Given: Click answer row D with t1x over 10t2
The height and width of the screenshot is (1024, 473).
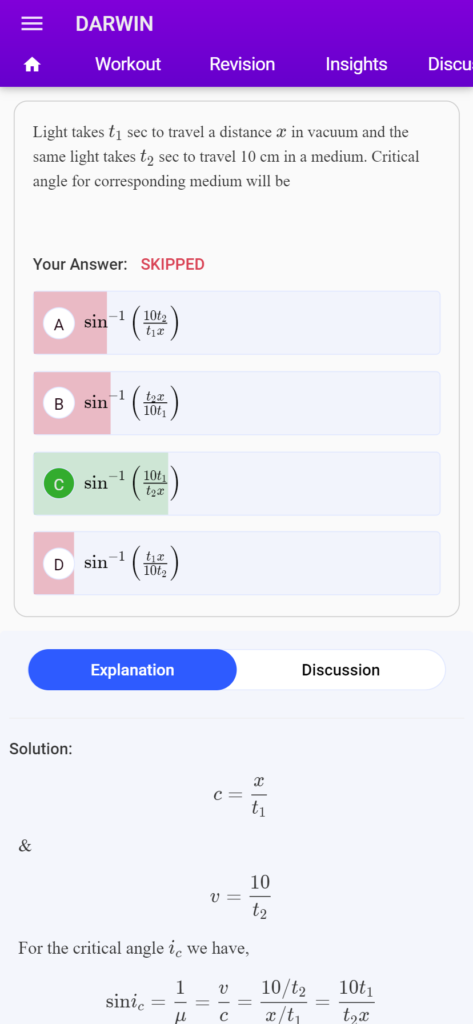Looking at the screenshot, I should pos(236,563).
